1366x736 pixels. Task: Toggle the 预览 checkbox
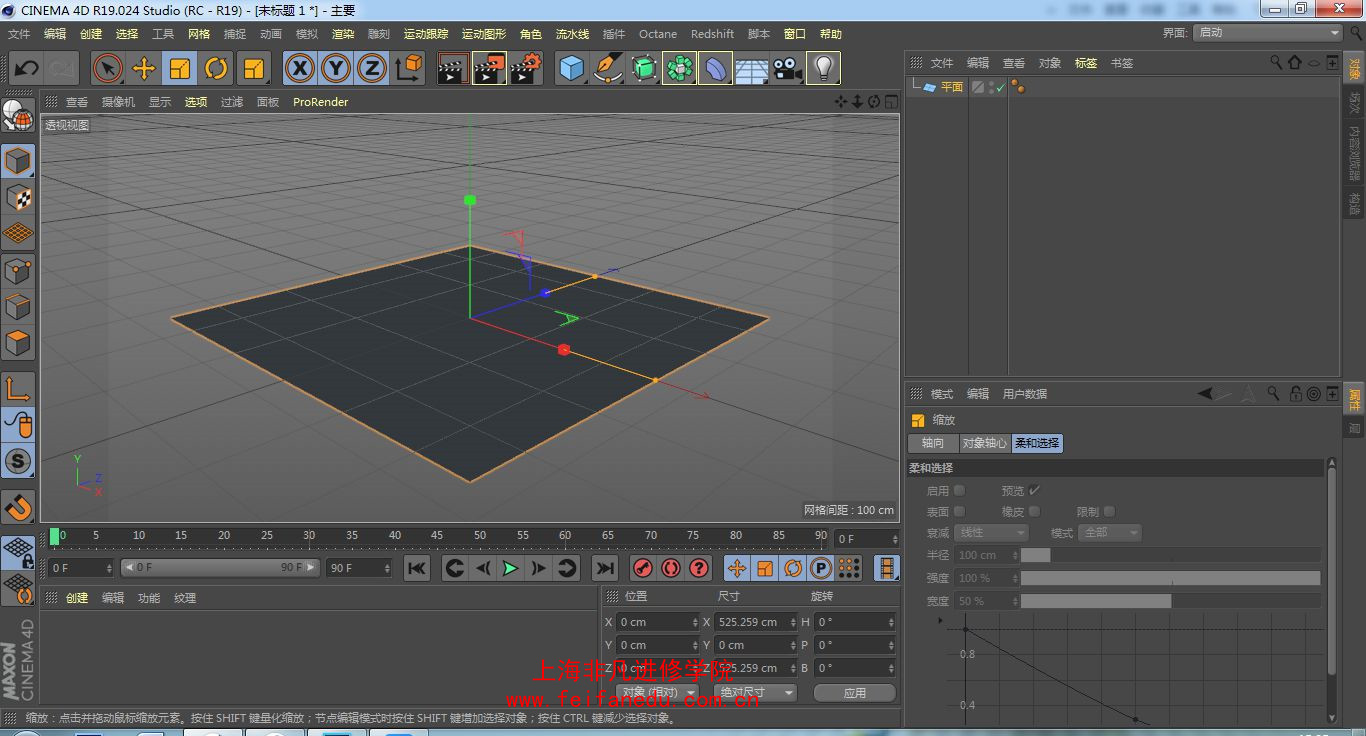(x=1034, y=490)
